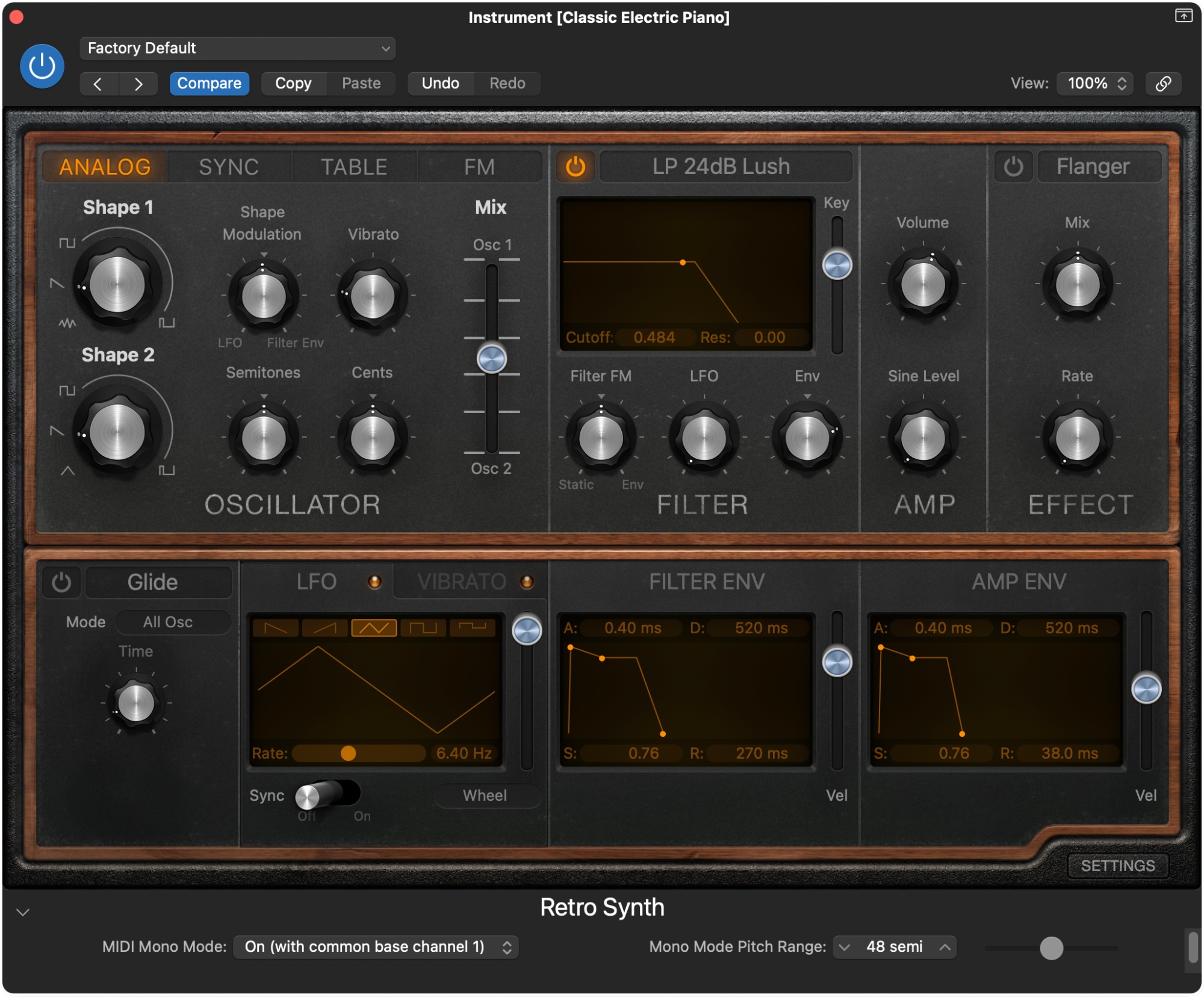Click the Res value 0.00
The width and height of the screenshot is (1204, 997).
pyautogui.click(x=769, y=337)
